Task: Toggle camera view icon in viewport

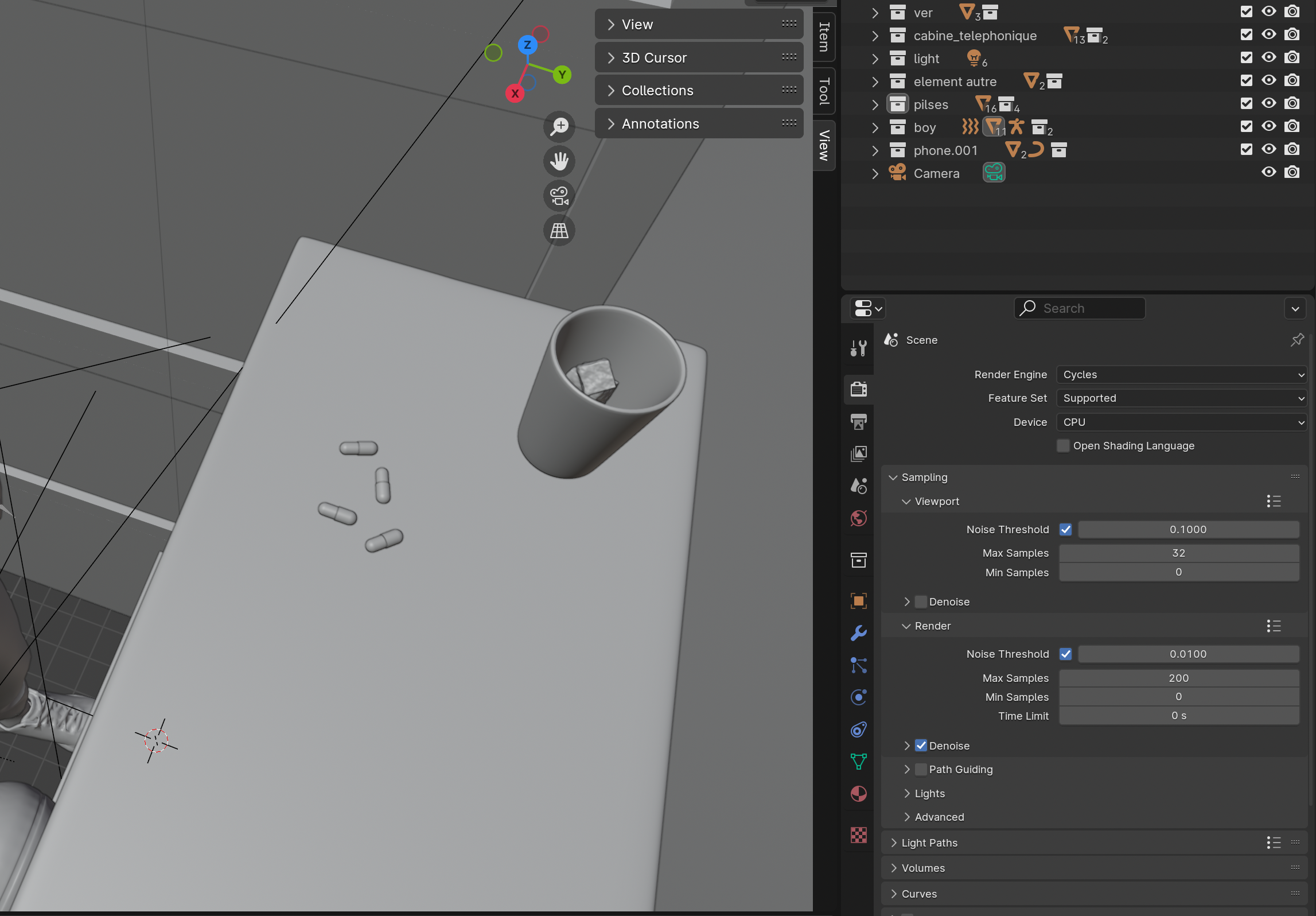Action: tap(559, 196)
